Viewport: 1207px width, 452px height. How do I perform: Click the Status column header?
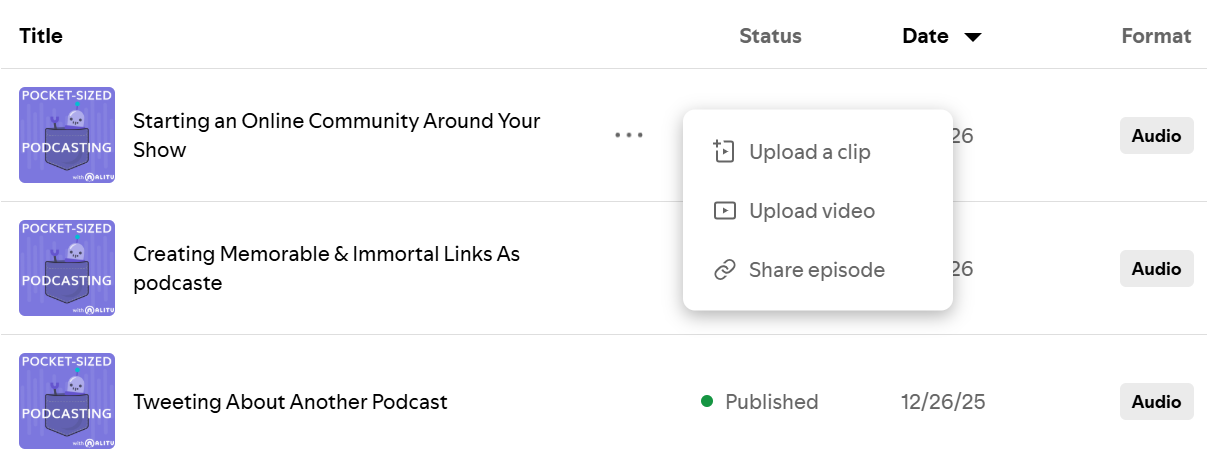[770, 36]
